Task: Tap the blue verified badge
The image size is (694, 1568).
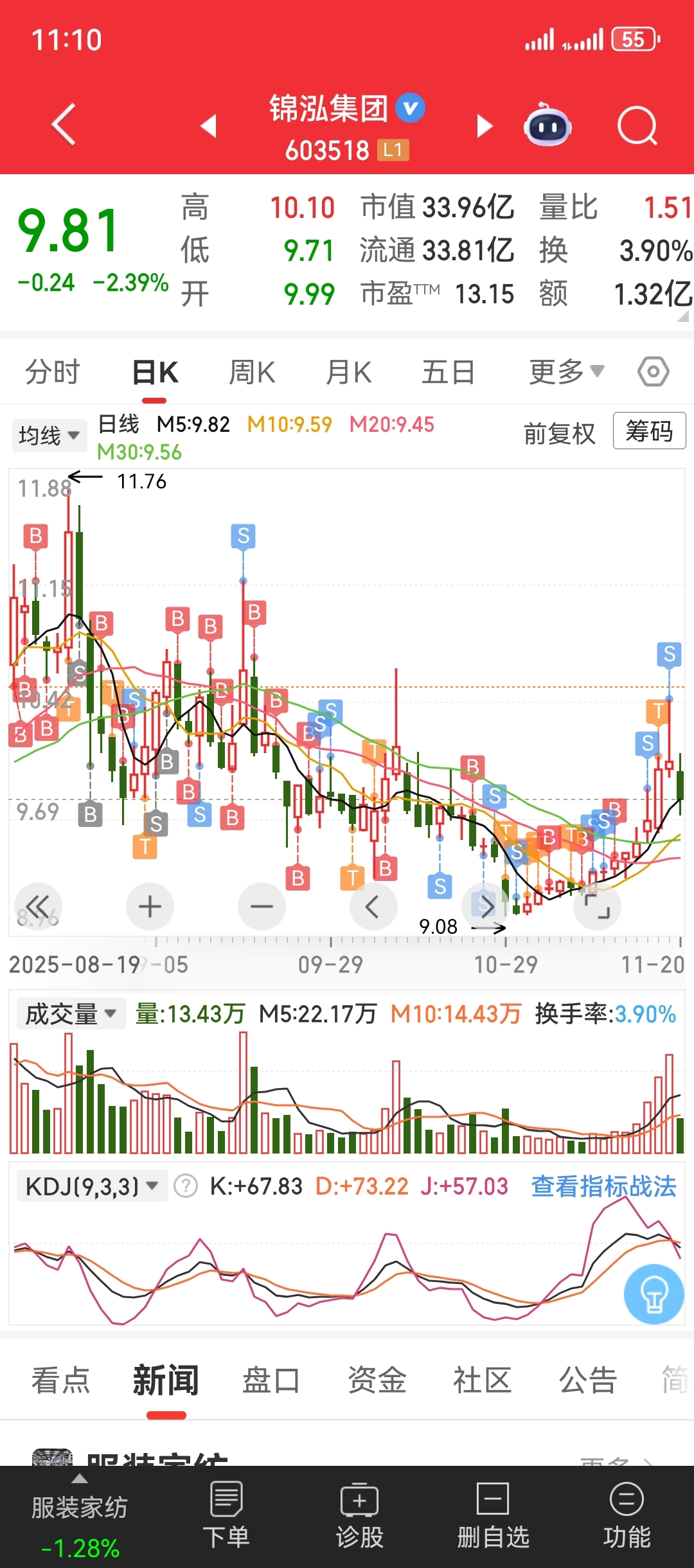Action: (x=410, y=107)
